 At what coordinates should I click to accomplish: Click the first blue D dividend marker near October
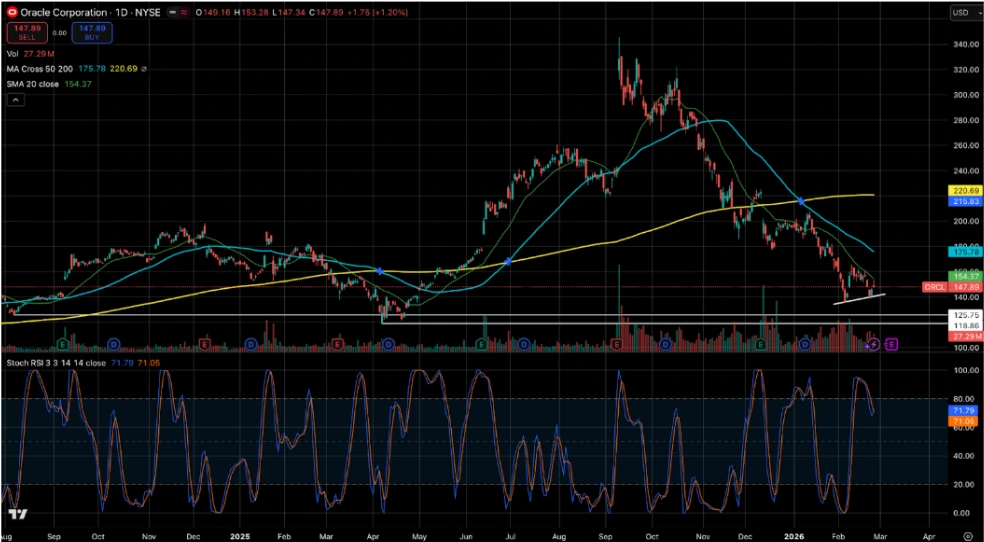(x=114, y=344)
